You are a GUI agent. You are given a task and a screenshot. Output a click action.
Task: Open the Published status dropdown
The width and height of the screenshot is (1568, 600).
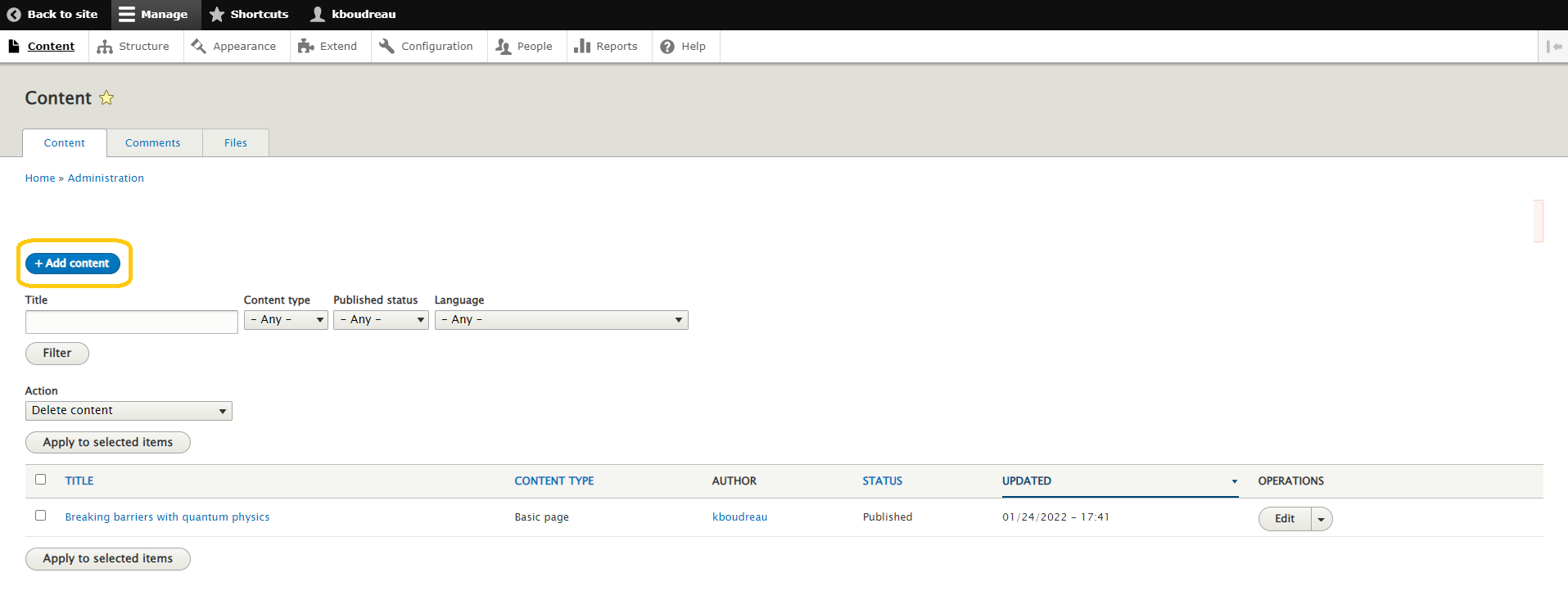pos(381,320)
